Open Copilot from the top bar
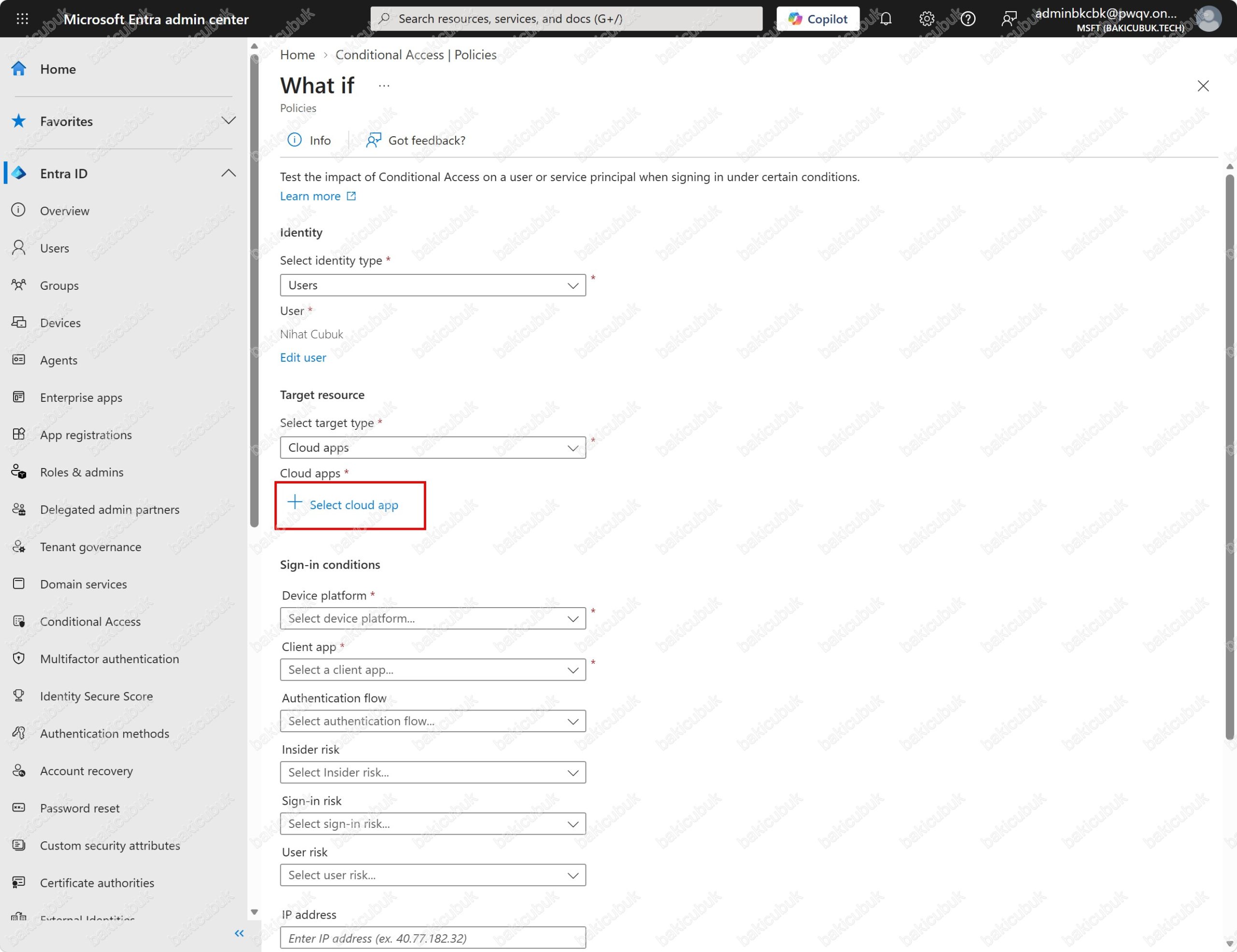 point(817,19)
